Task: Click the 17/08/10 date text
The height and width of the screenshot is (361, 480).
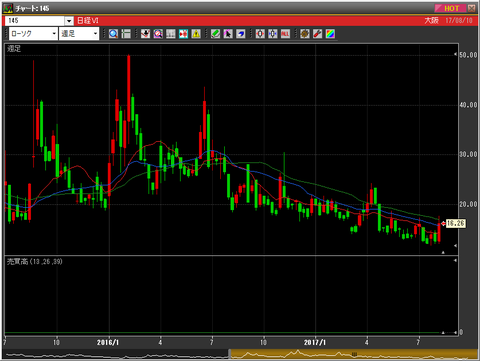Action: pos(459,21)
